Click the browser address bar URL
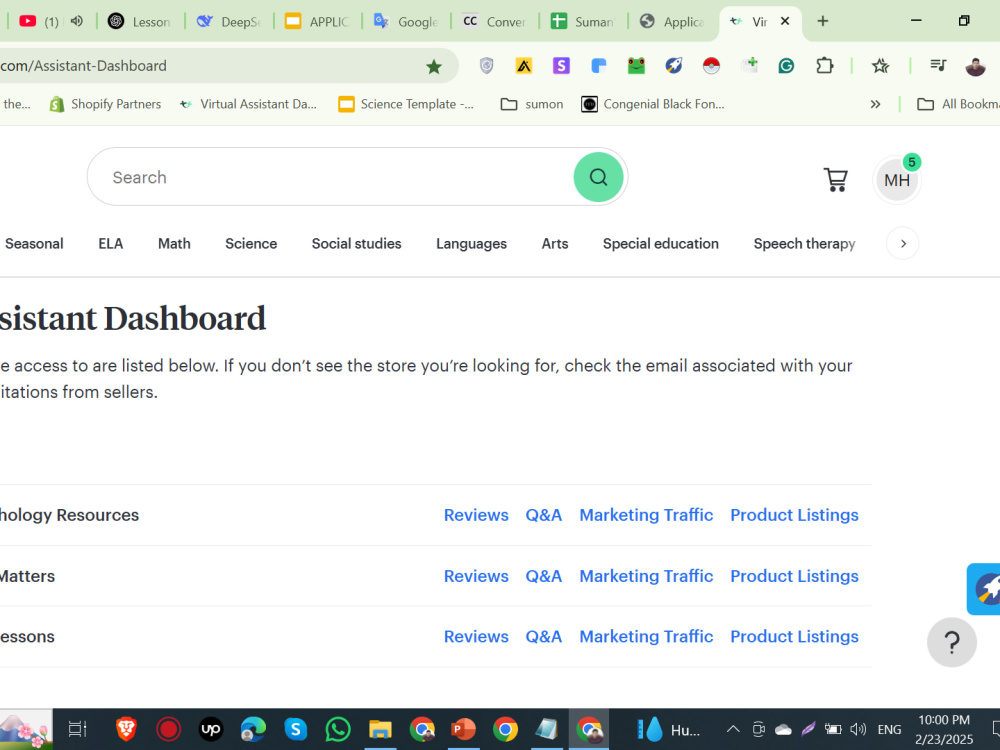 coord(84,66)
